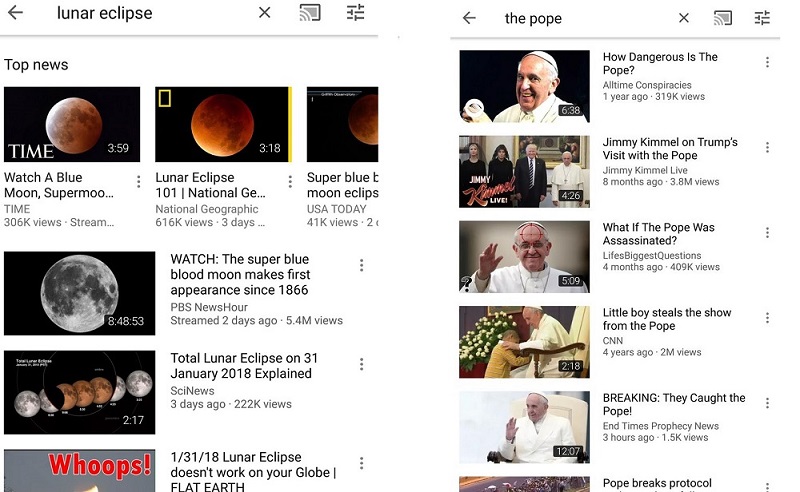Open search filters on lunar eclipse screen

[356, 12]
